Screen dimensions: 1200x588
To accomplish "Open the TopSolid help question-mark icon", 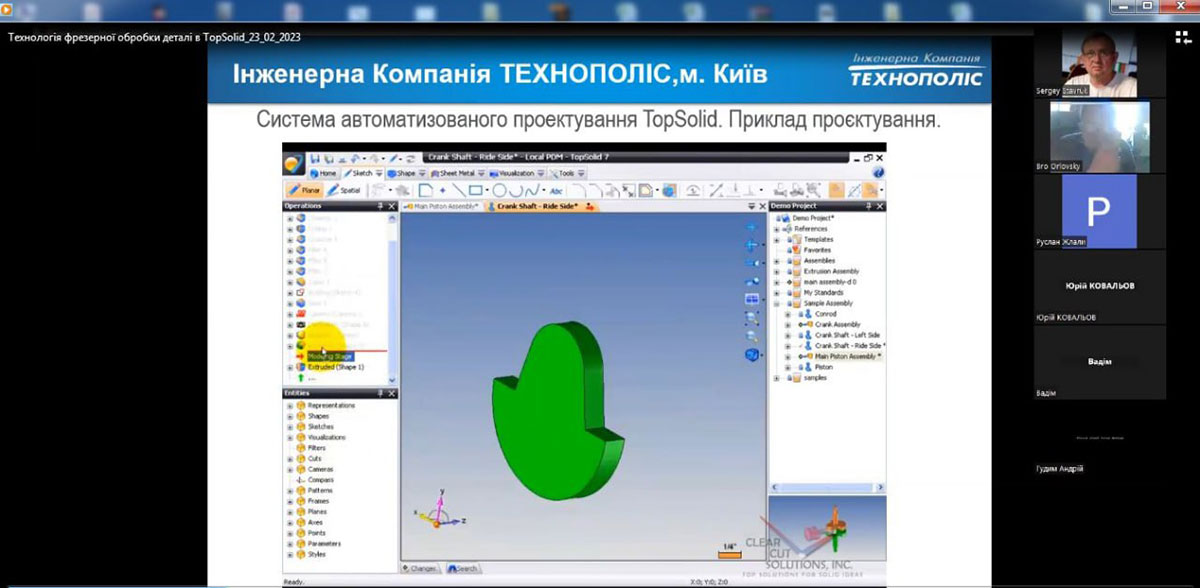I will (879, 173).
